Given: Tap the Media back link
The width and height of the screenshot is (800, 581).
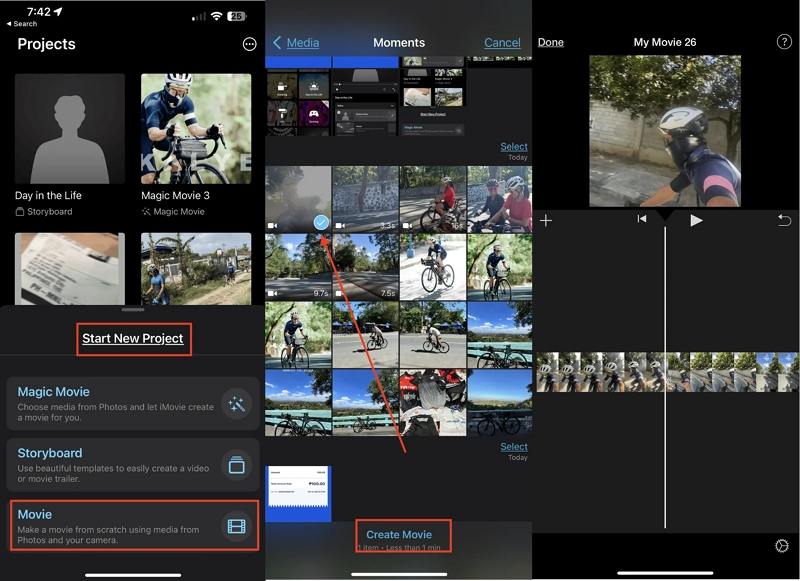Looking at the screenshot, I should [303, 43].
